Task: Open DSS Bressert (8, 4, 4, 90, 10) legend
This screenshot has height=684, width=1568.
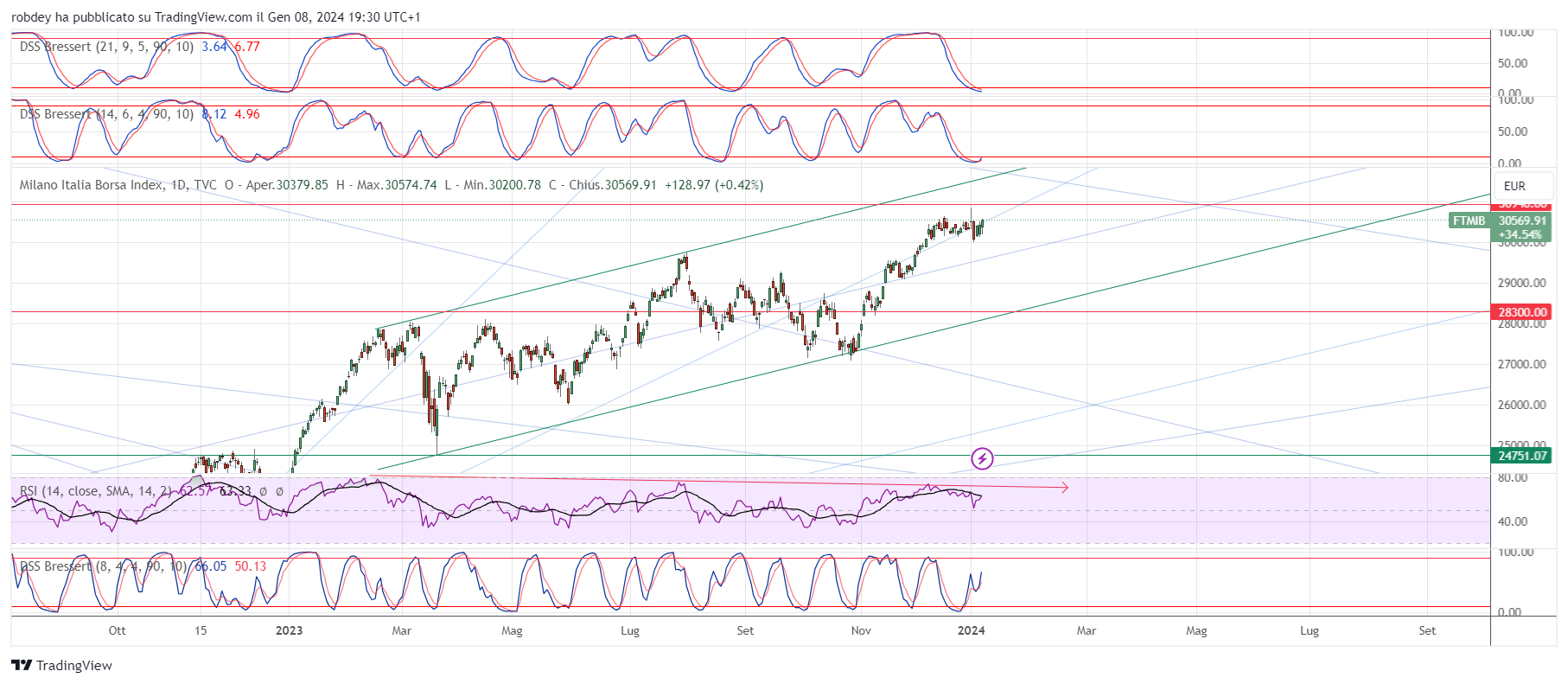Action: pos(103,566)
